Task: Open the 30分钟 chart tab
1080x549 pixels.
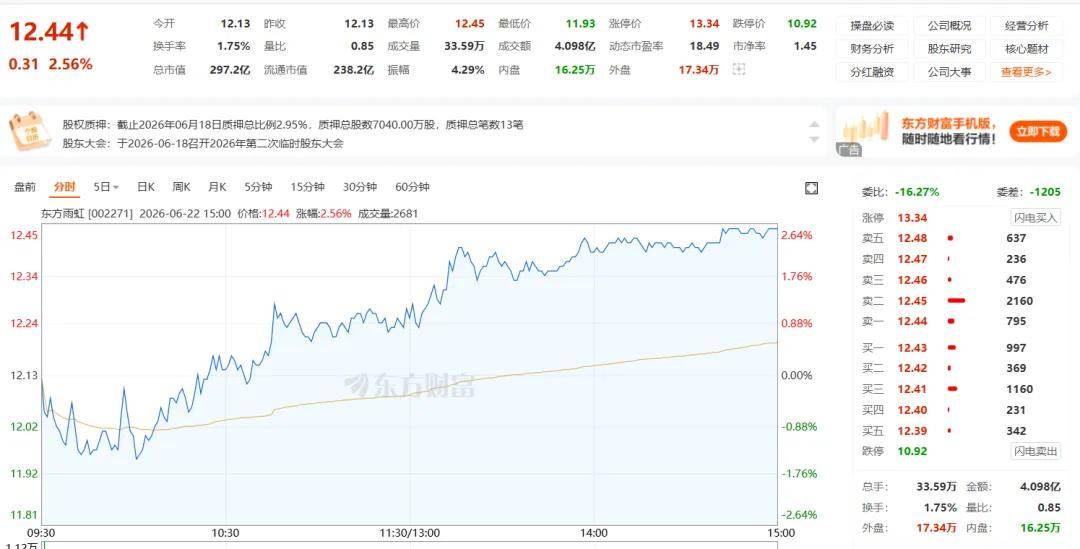Action: pos(360,187)
